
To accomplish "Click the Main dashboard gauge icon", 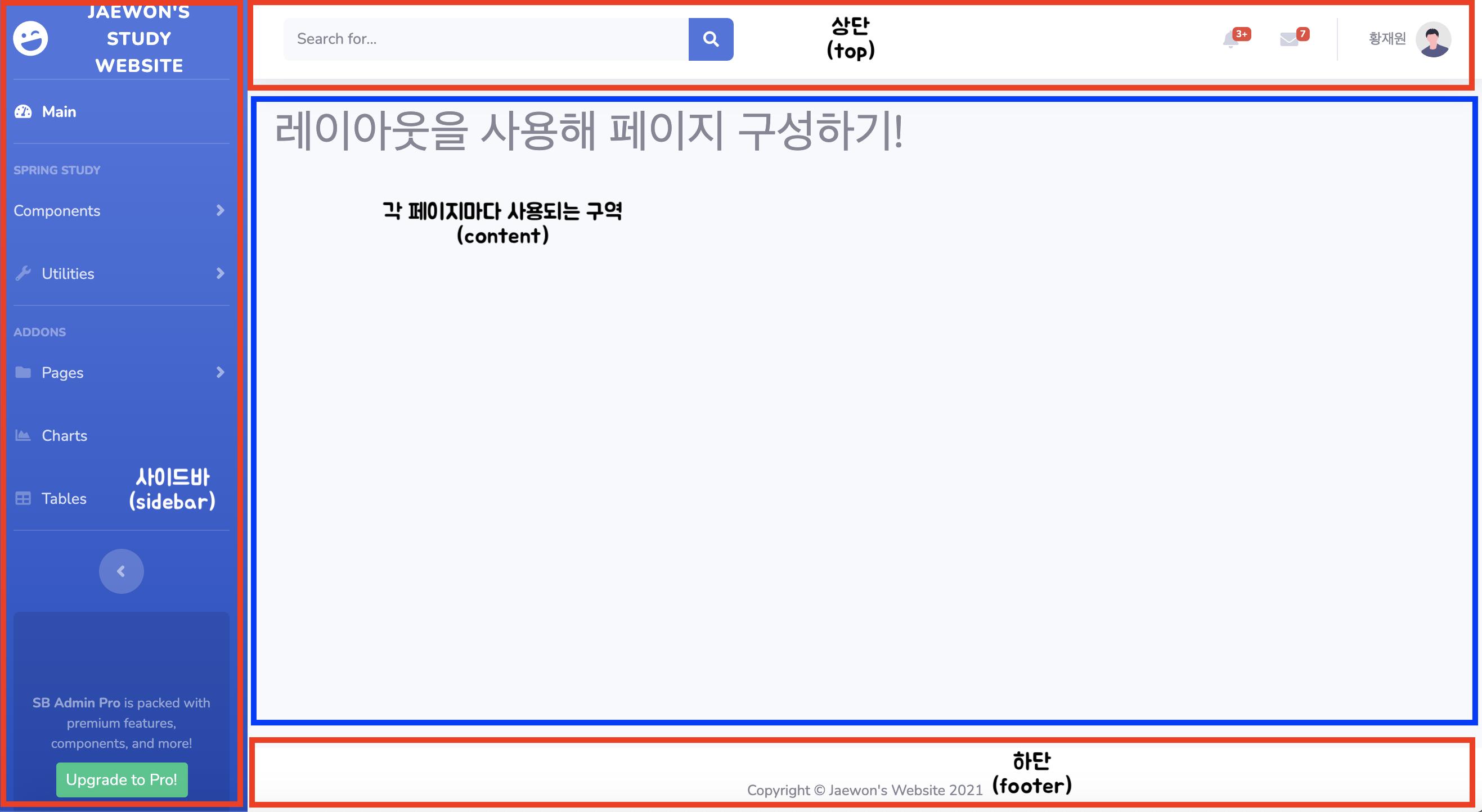I will click(23, 111).
